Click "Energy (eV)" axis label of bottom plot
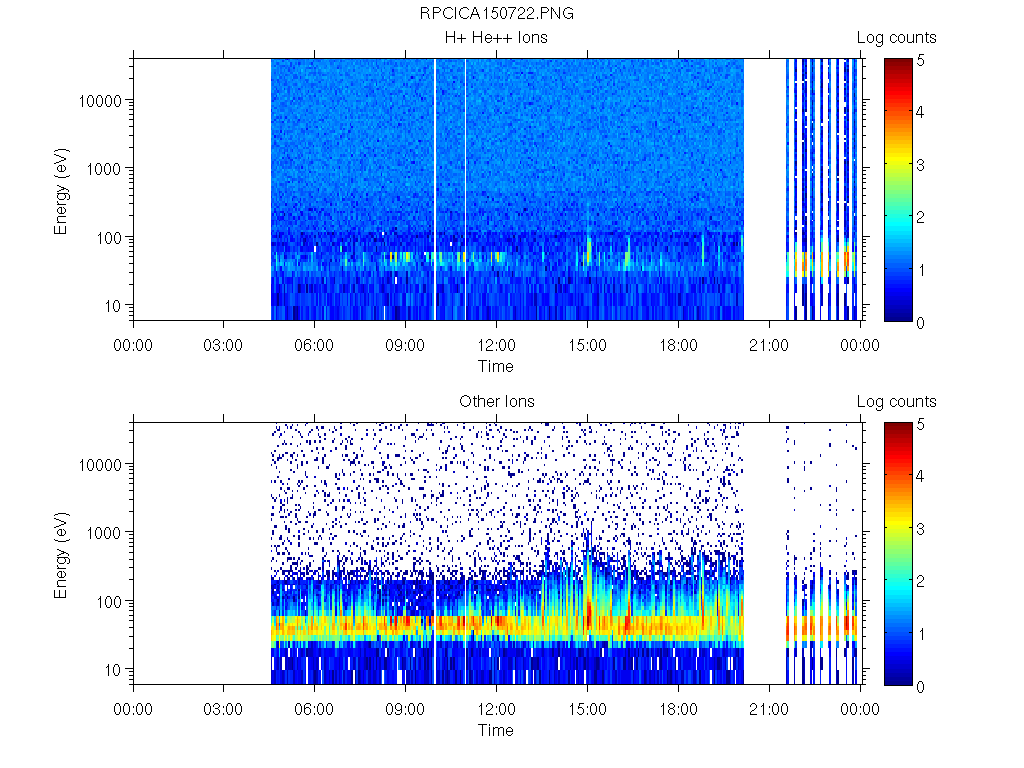Screen dimensions: 1024x768 [x=61, y=556]
